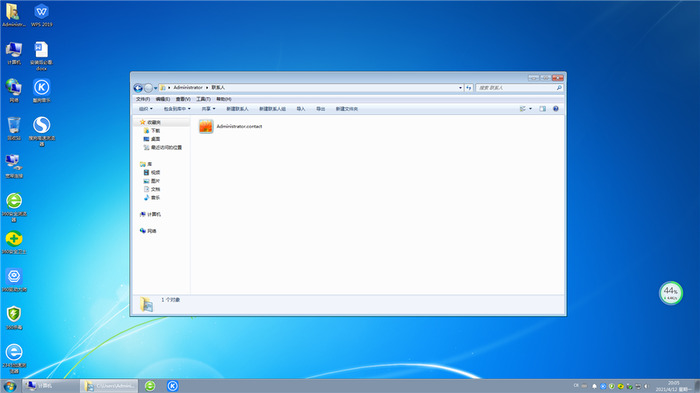
Task: Click the Kugou music K desktop icon
Action: click(42, 91)
